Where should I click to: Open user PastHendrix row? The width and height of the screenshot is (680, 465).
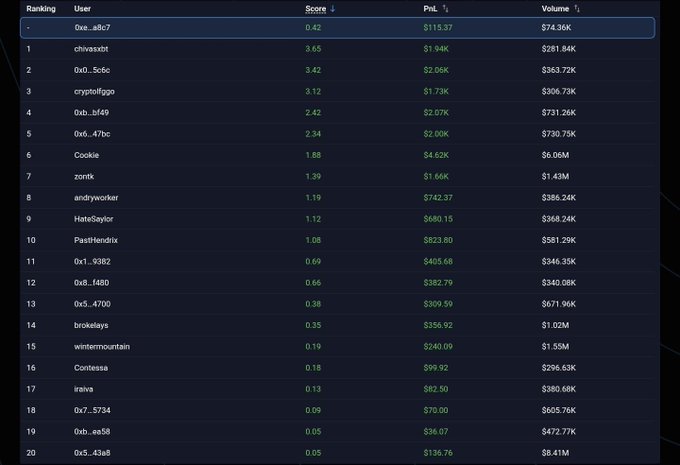point(337,240)
